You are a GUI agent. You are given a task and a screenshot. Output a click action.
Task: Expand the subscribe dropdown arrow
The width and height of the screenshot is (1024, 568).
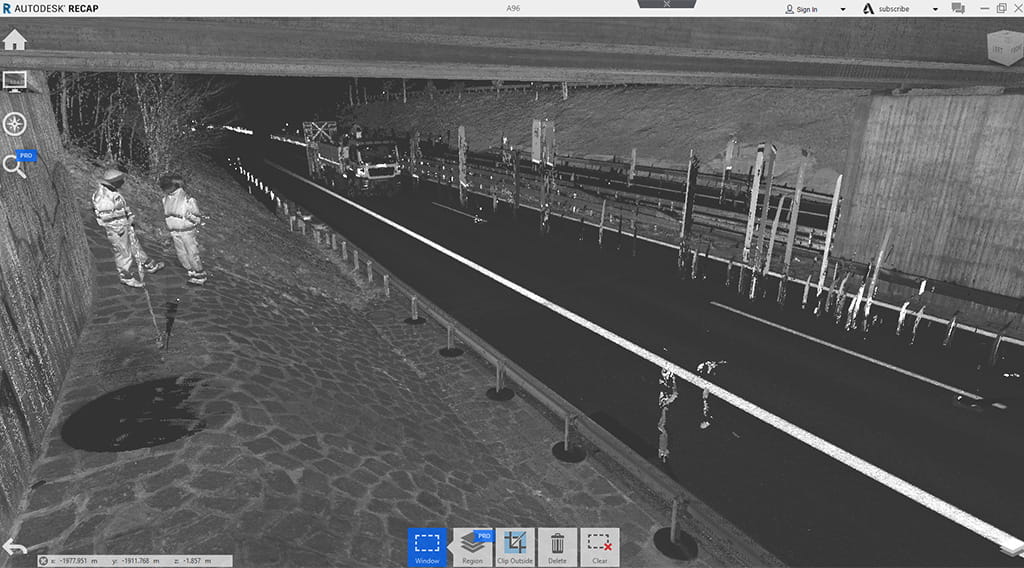point(935,9)
